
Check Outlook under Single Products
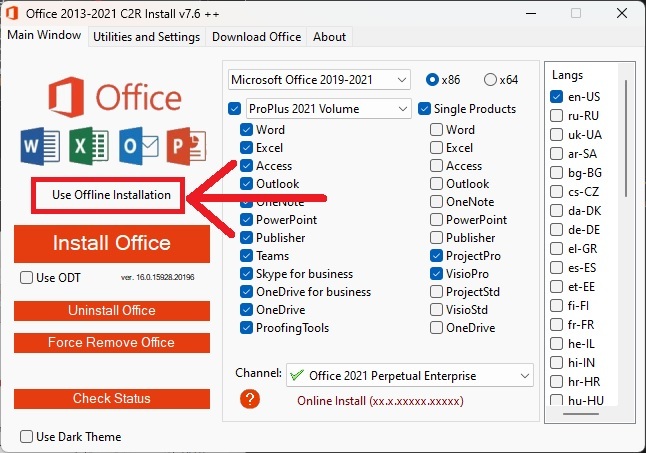tap(436, 184)
